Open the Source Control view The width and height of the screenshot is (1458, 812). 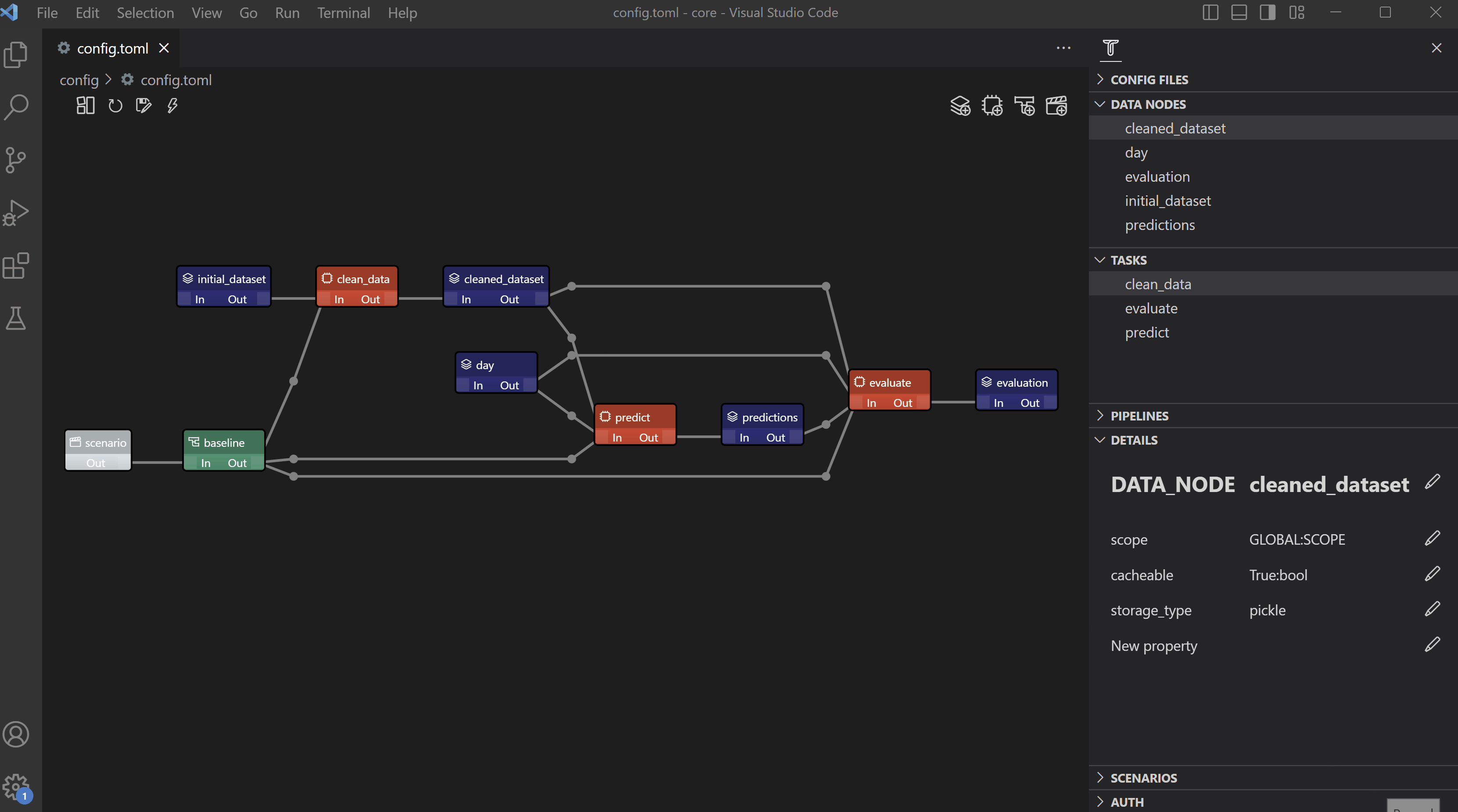click(x=16, y=160)
